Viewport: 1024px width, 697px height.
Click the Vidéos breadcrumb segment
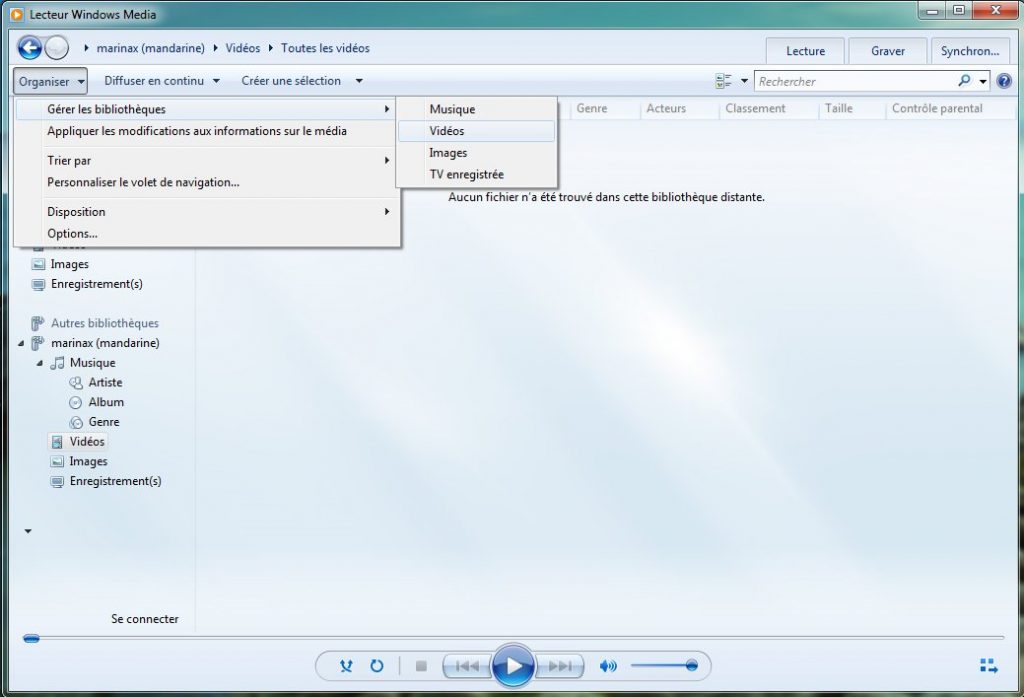[243, 48]
